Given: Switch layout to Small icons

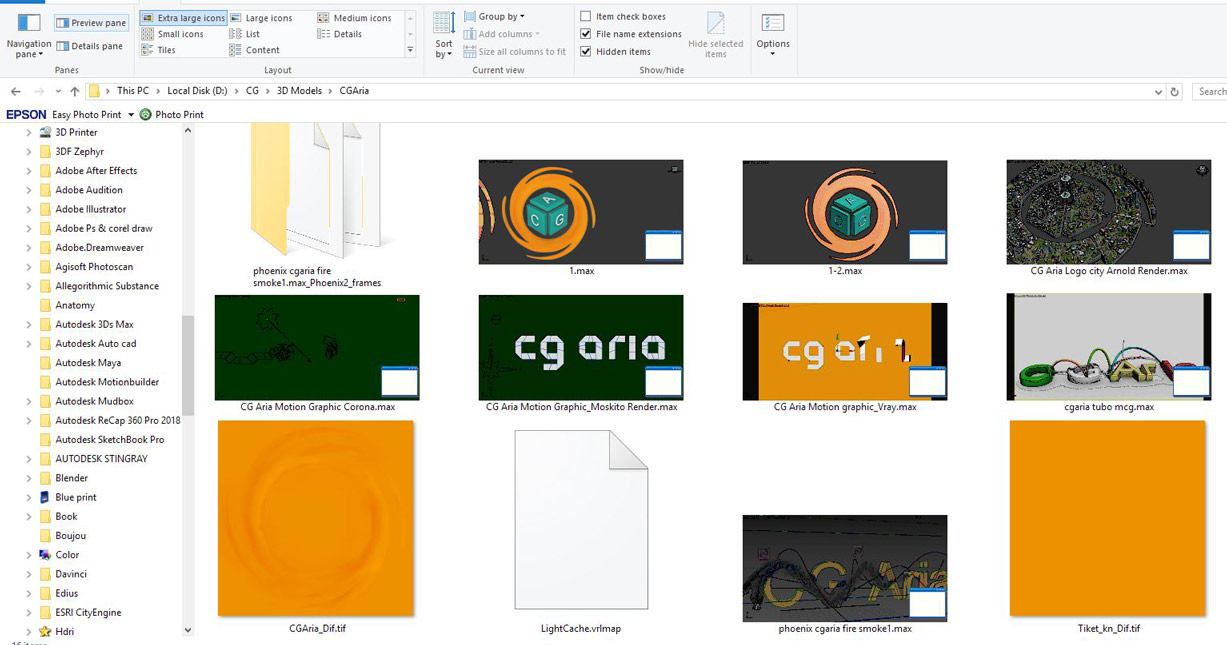Looking at the screenshot, I should 173,34.
